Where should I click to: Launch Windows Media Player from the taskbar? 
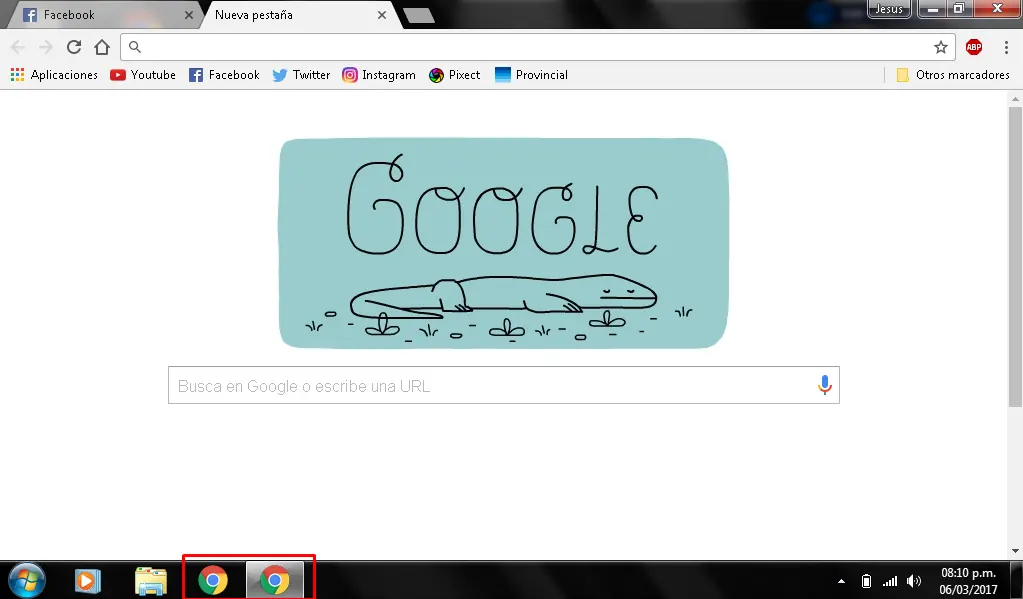click(x=87, y=580)
